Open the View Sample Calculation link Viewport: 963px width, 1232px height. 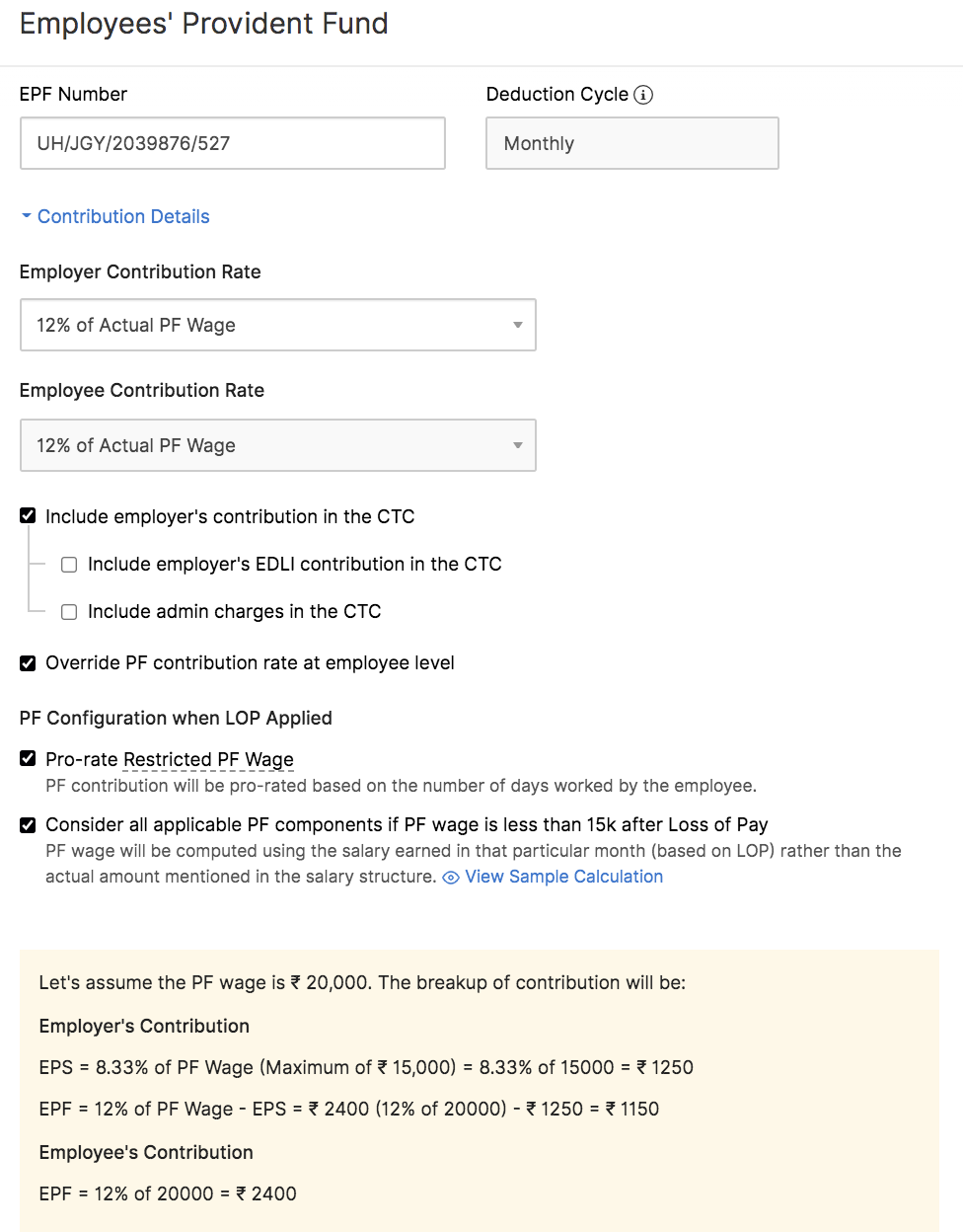[563, 877]
